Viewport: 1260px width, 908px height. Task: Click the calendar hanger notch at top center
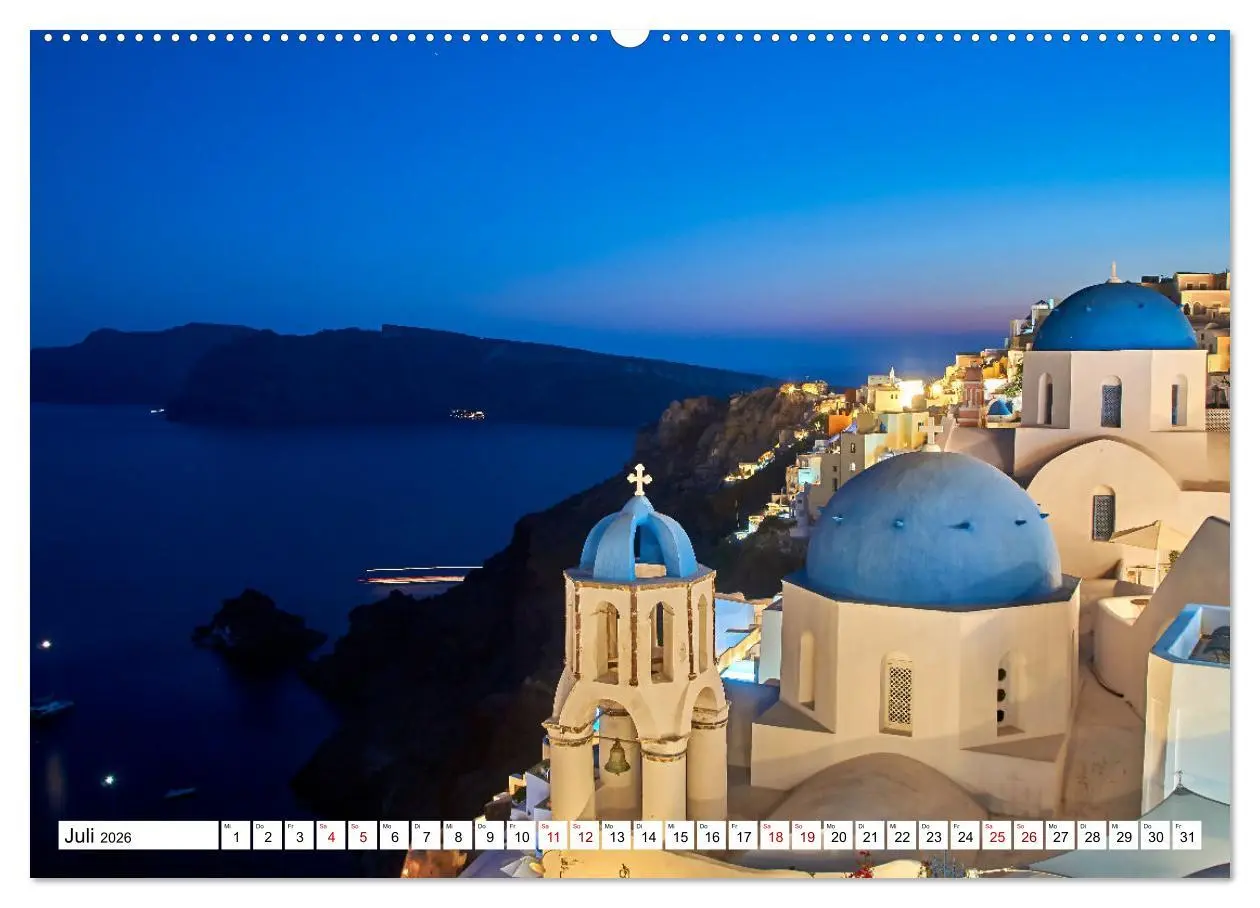[629, 40]
